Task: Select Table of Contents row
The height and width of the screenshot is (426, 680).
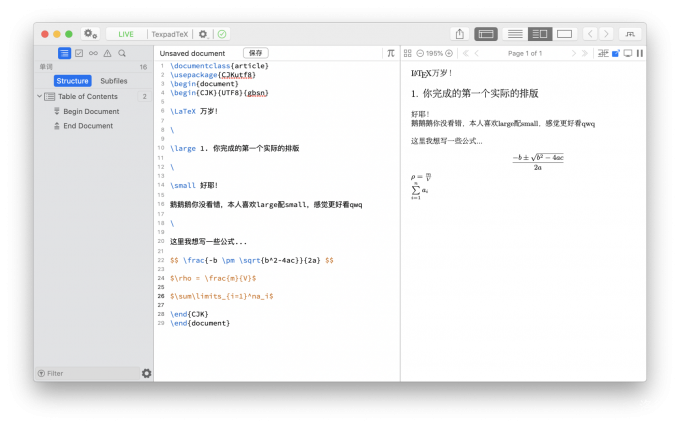Action: click(94, 96)
